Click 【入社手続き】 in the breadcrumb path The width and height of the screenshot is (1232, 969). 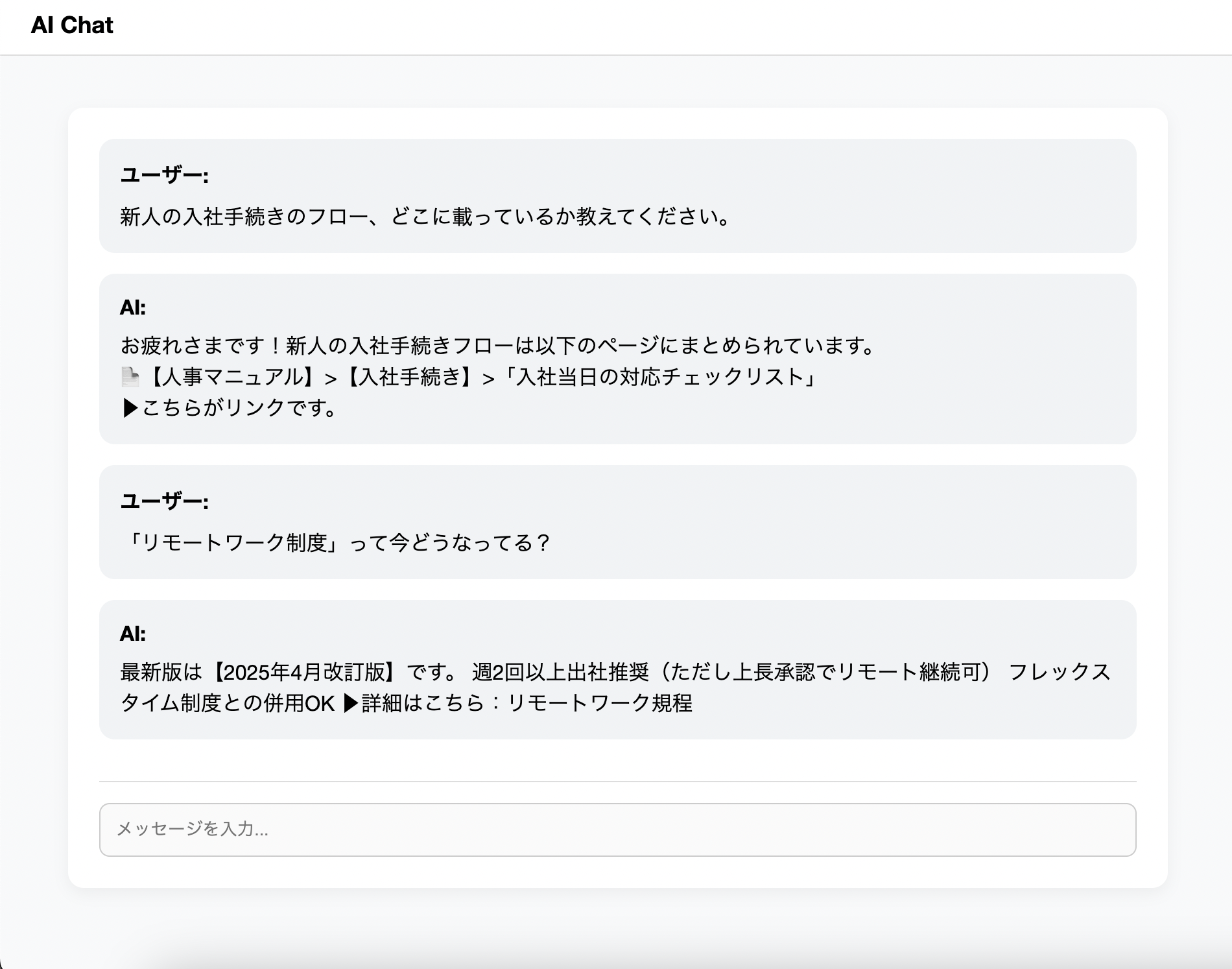click(x=410, y=377)
